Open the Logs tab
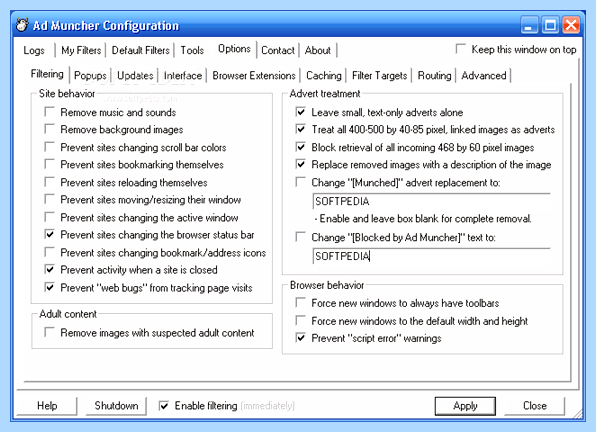The image size is (596, 432). click(34, 50)
